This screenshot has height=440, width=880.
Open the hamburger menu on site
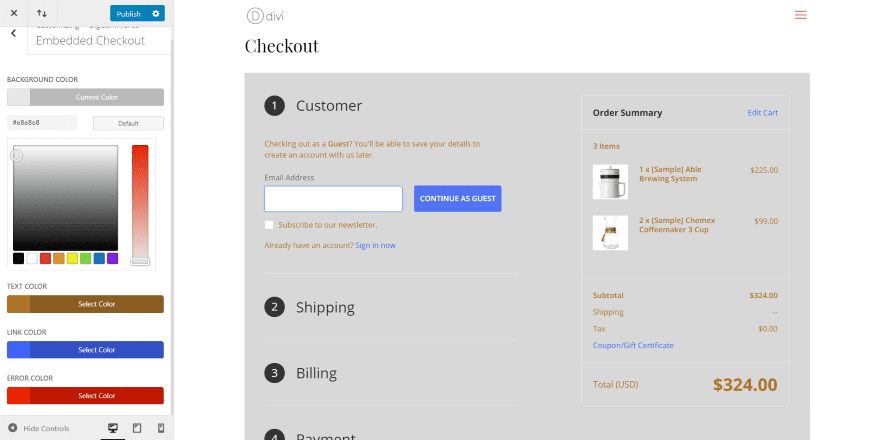click(800, 15)
